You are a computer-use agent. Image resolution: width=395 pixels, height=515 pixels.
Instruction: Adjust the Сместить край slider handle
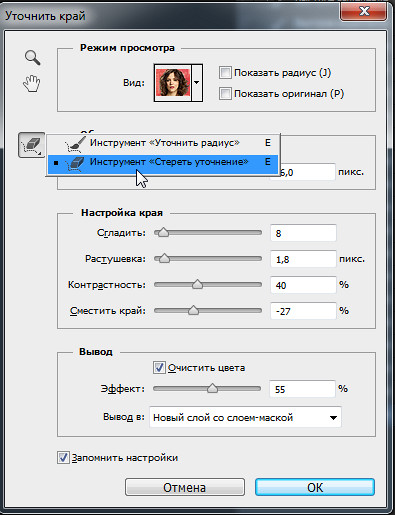coord(193,310)
